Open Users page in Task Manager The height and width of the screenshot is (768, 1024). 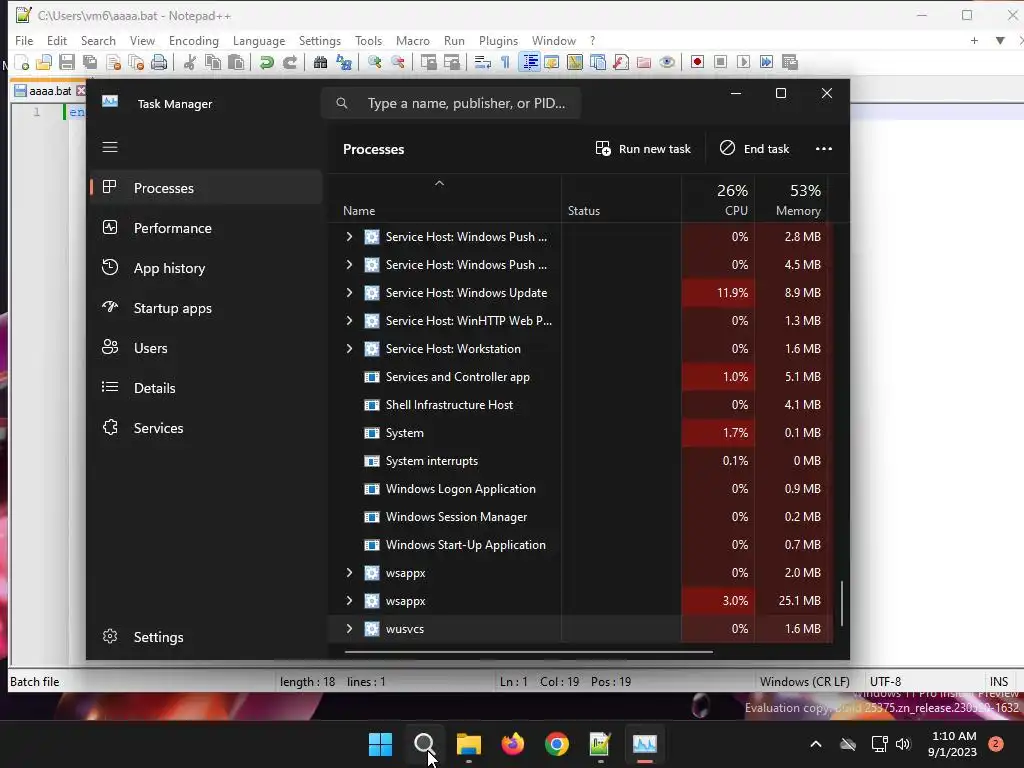pos(204,348)
